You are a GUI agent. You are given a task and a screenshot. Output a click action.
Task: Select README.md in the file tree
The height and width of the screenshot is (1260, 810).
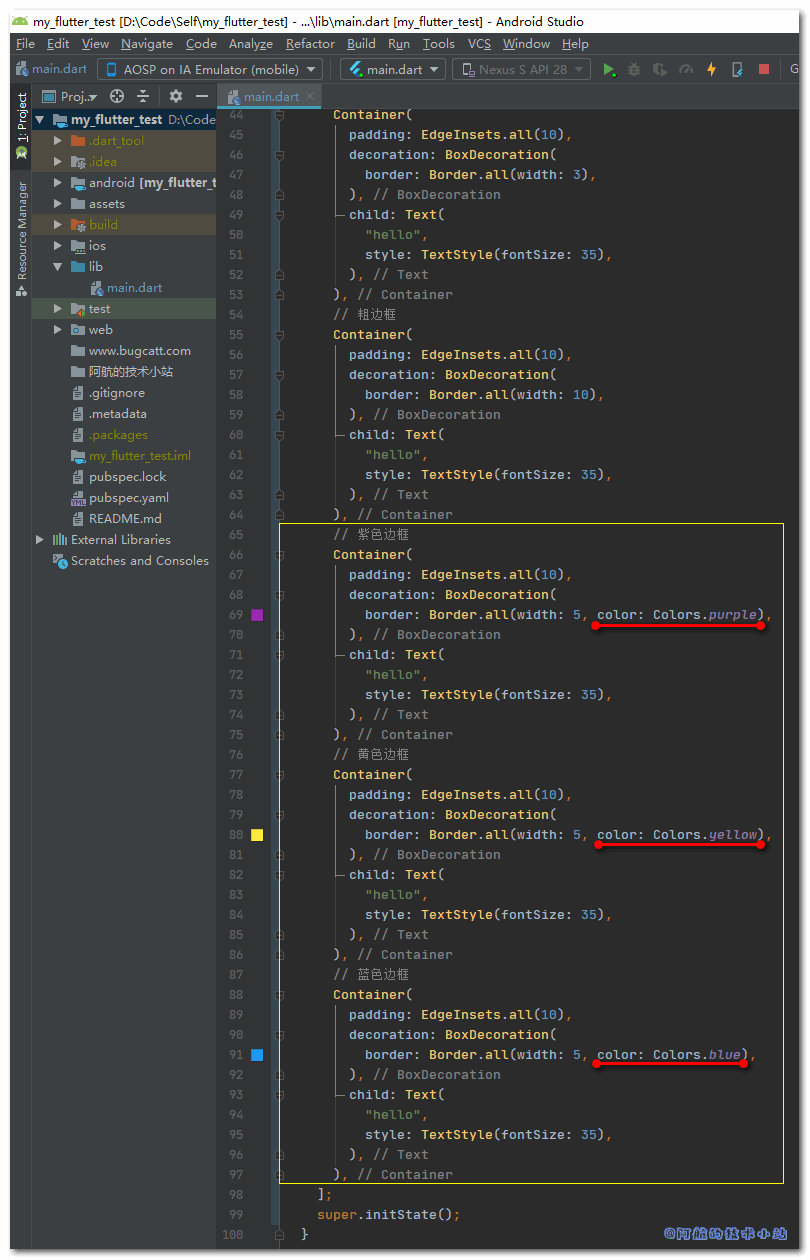tap(124, 519)
